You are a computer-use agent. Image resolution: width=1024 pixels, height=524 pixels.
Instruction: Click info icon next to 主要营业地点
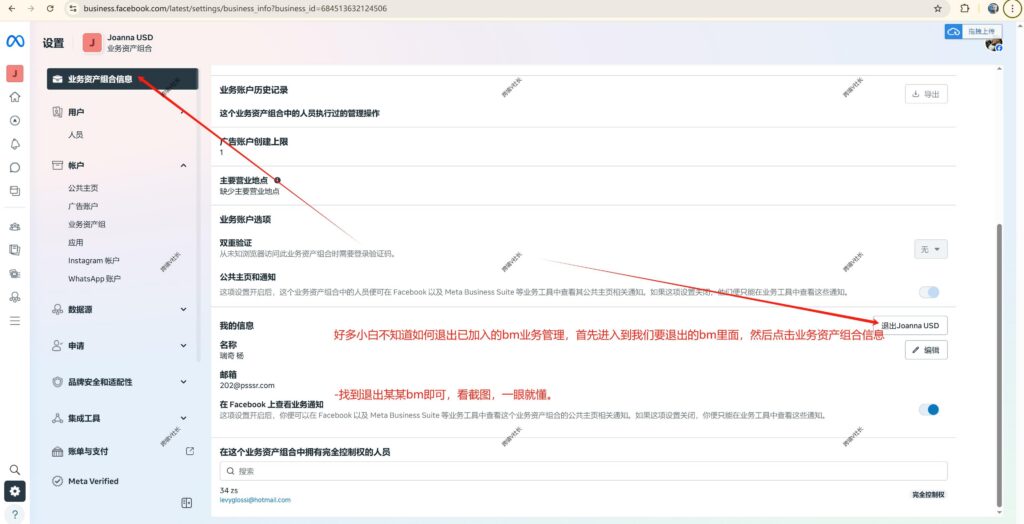pos(278,180)
